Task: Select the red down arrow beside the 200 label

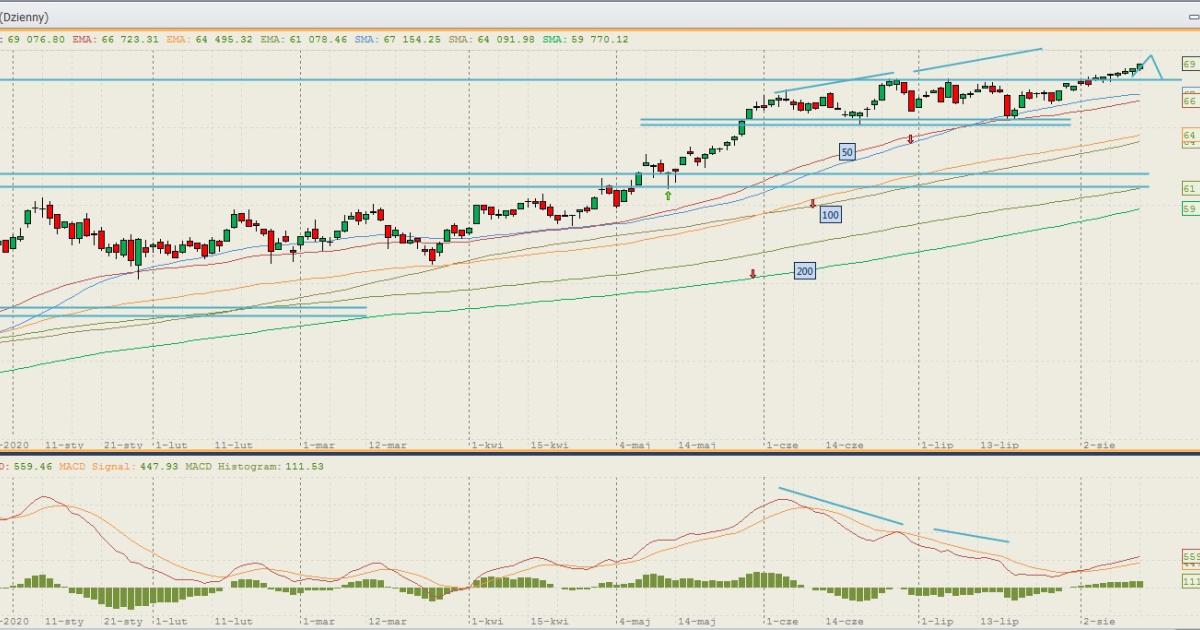Action: [x=752, y=273]
